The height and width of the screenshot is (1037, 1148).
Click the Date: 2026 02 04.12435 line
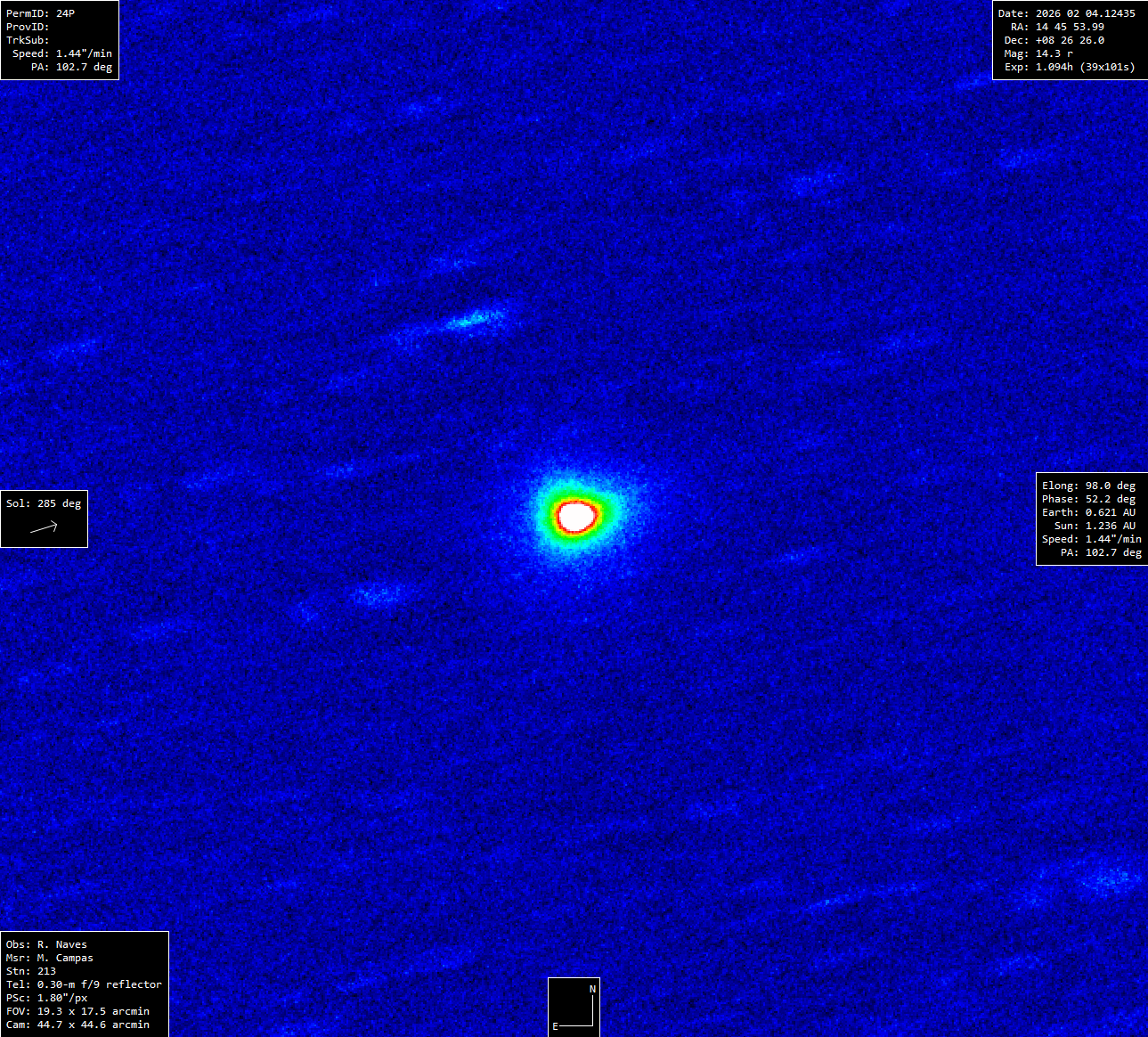pos(1066,13)
